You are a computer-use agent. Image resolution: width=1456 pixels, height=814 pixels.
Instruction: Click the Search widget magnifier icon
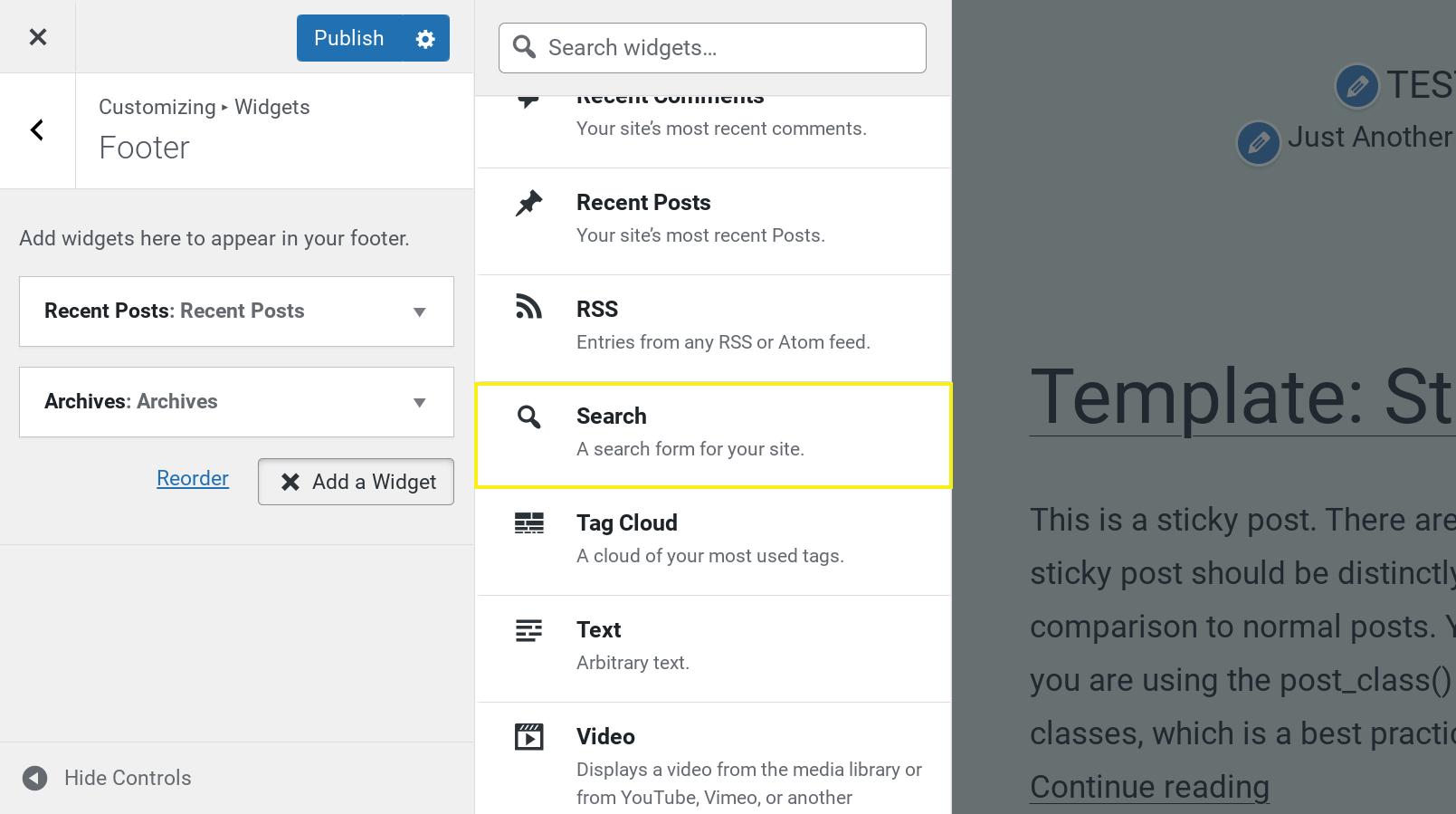[x=529, y=417]
